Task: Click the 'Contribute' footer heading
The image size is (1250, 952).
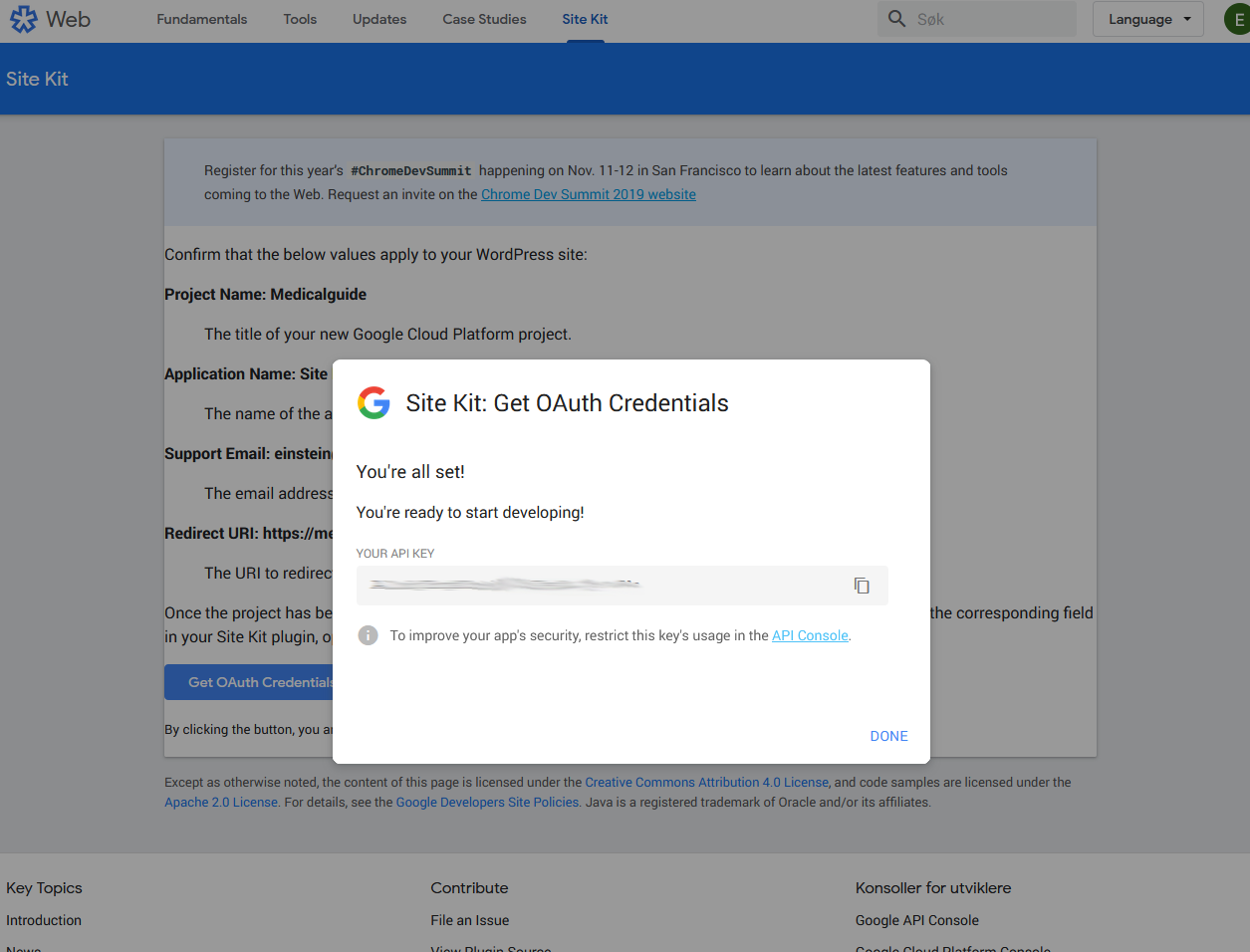Action: 469,888
